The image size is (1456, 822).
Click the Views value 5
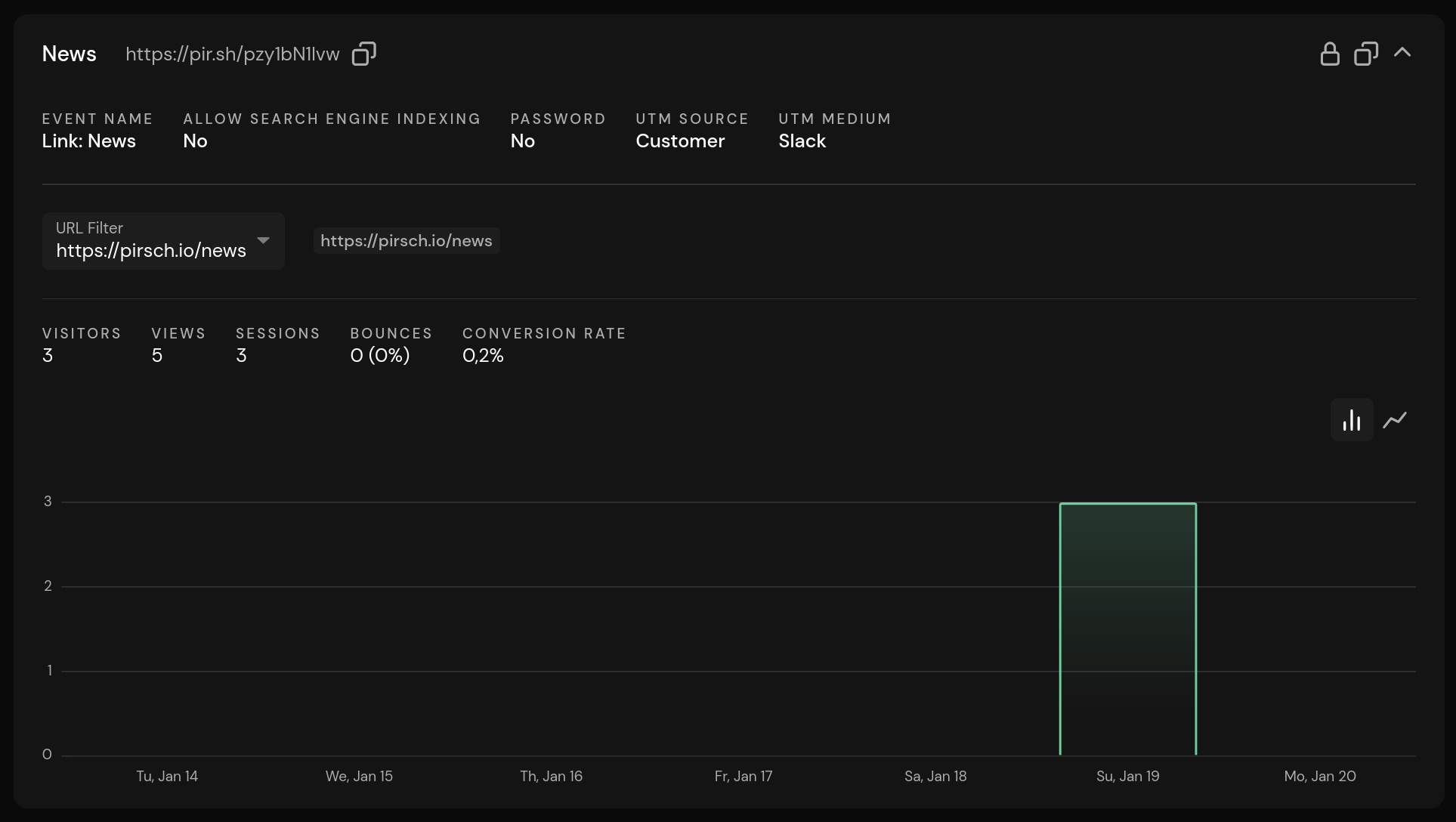(x=157, y=356)
